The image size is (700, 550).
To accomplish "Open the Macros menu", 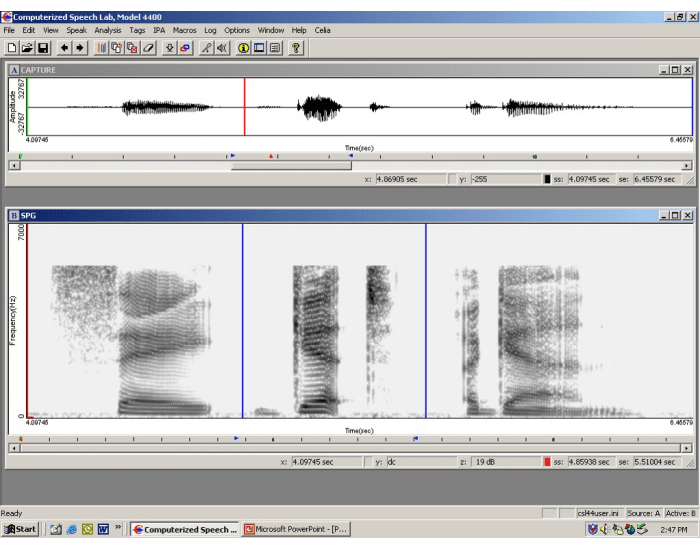I will coord(184,30).
